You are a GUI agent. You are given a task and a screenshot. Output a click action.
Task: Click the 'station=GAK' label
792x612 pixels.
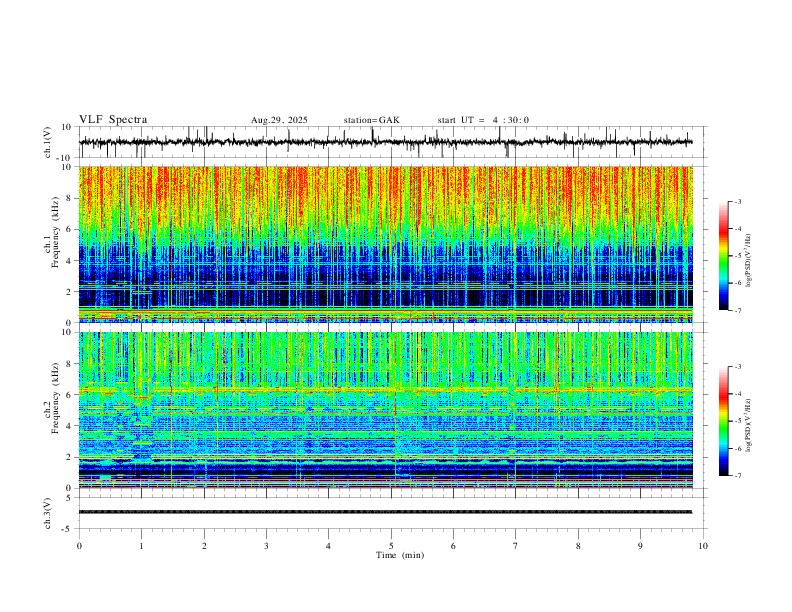coord(371,120)
